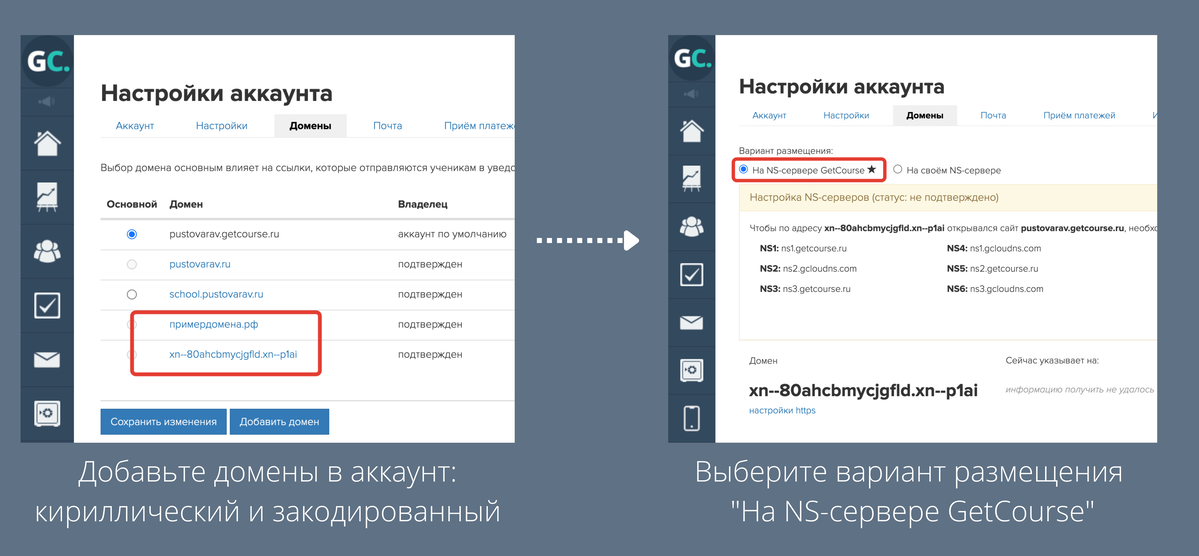Select pustovarav.getcourse.ru as main domain radio
This screenshot has height=556, width=1199.
(x=132, y=234)
